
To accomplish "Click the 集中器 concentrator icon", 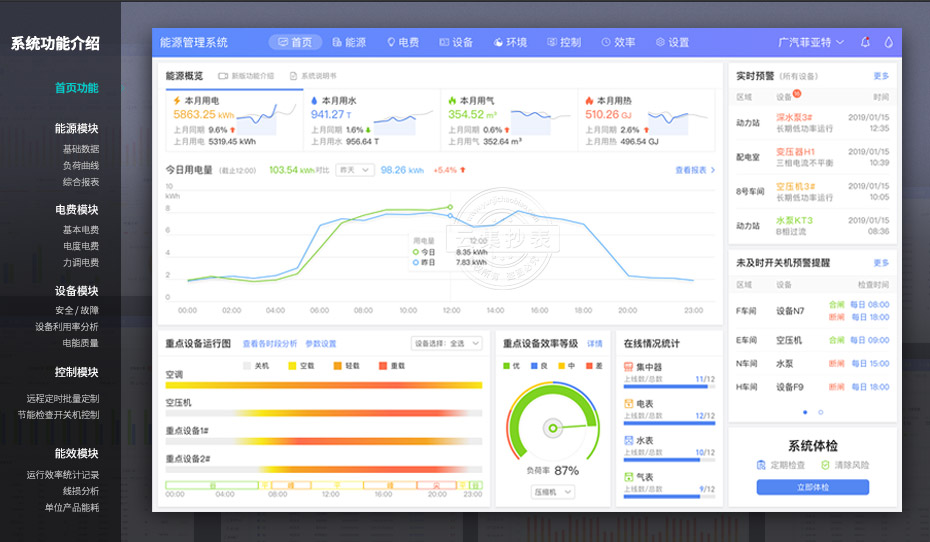I will coord(628,368).
